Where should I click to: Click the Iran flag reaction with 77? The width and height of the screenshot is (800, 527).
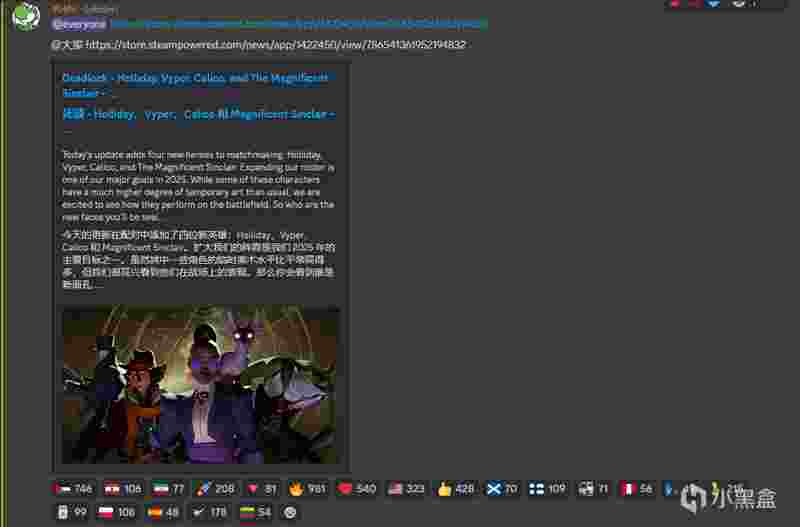point(168,489)
